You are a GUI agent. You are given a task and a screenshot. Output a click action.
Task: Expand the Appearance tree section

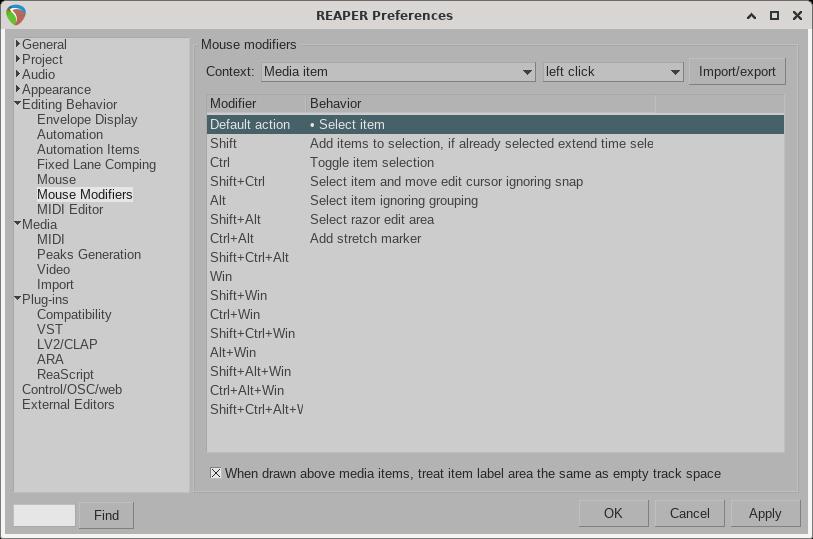pyautogui.click(x=18, y=89)
